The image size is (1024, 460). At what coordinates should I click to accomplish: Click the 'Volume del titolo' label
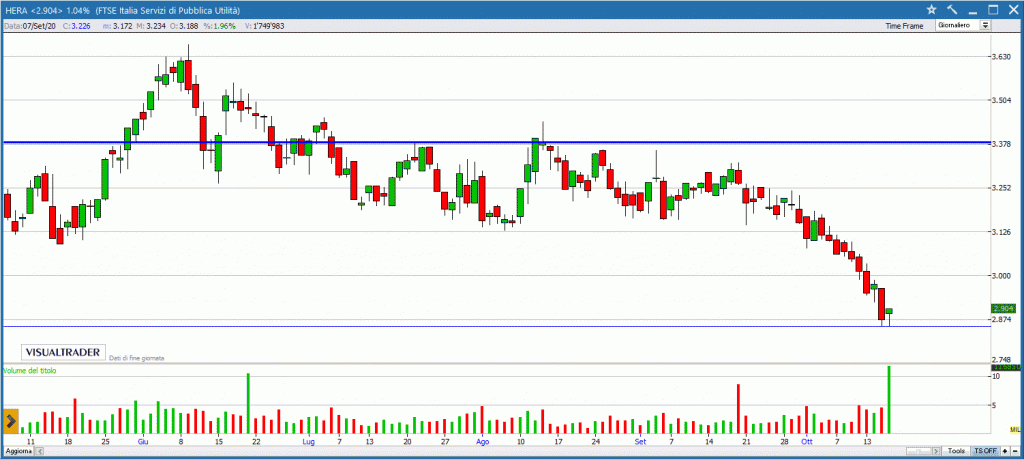[30, 370]
